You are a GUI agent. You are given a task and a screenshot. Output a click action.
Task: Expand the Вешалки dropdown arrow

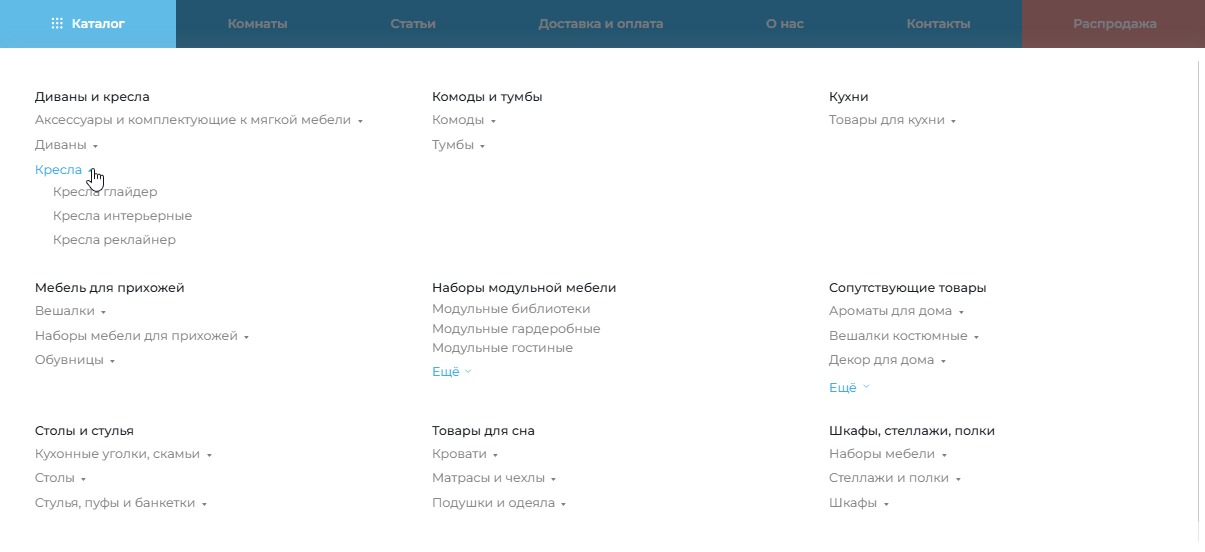click(104, 312)
